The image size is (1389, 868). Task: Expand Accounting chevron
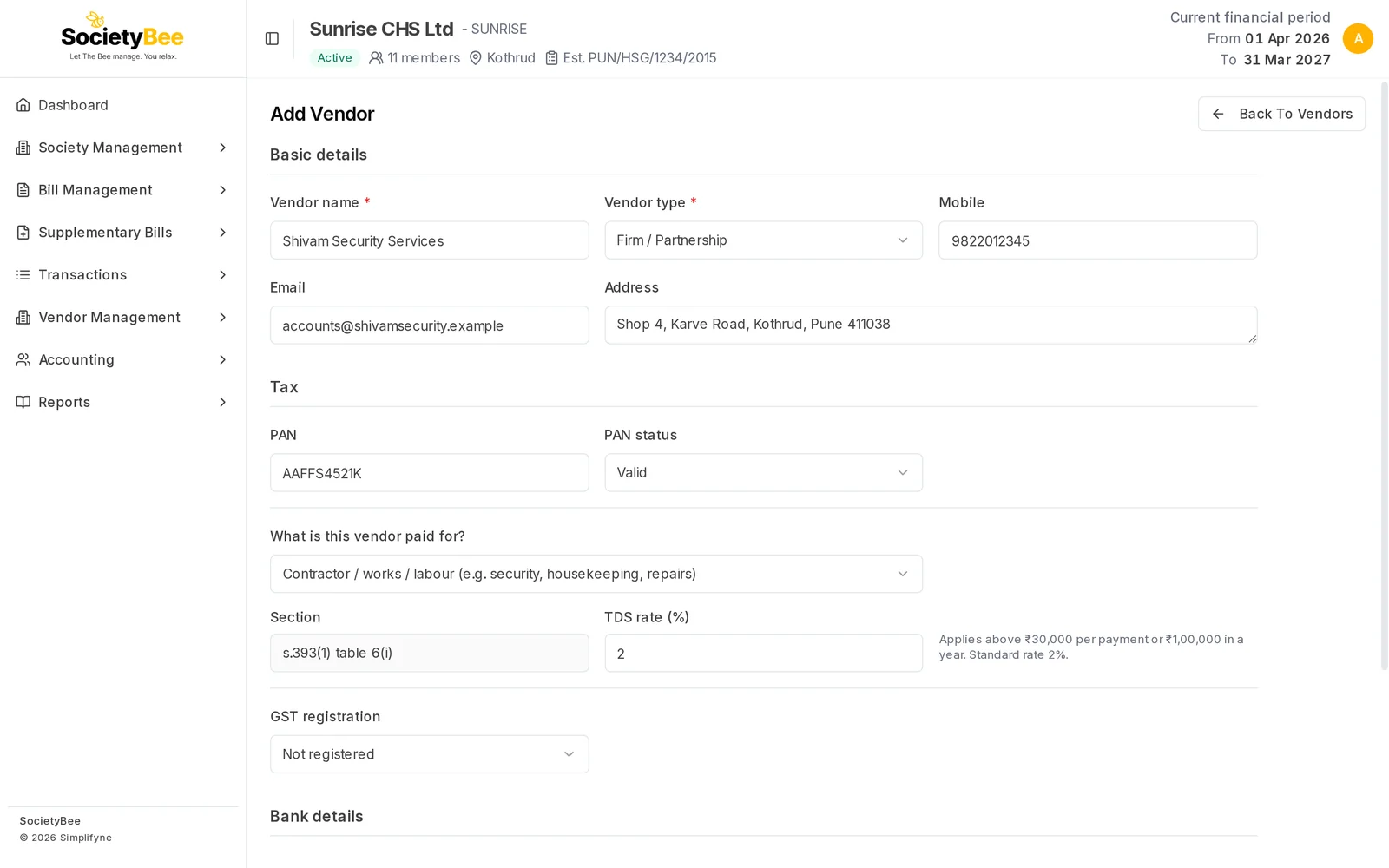(223, 359)
